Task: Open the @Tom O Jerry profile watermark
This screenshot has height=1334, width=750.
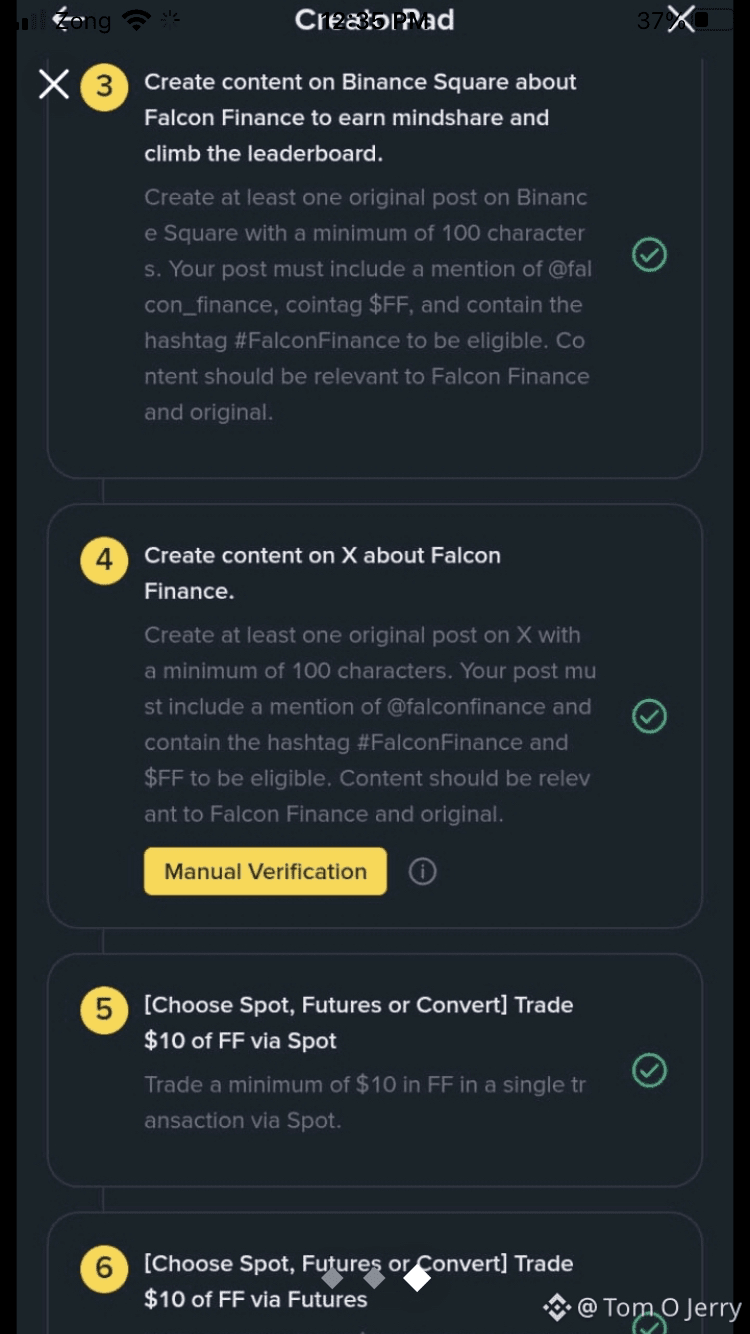Action: click(x=660, y=1308)
